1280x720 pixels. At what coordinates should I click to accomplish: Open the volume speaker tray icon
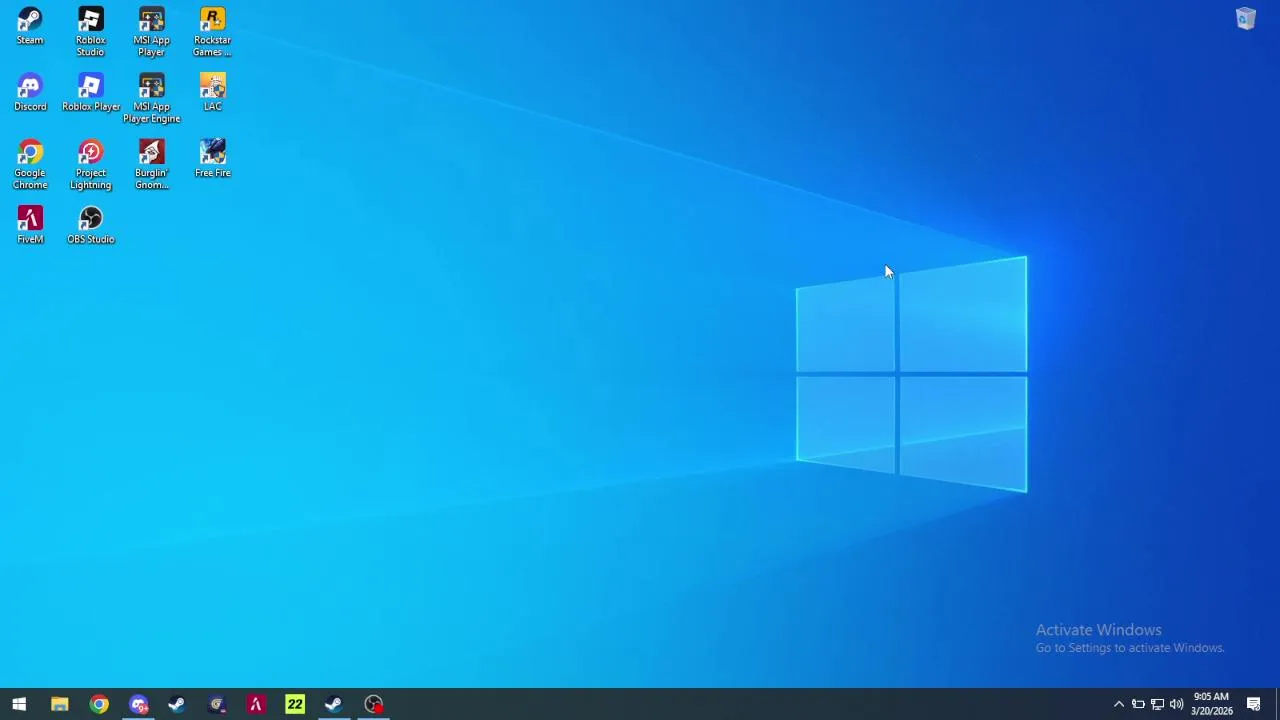click(x=1176, y=704)
